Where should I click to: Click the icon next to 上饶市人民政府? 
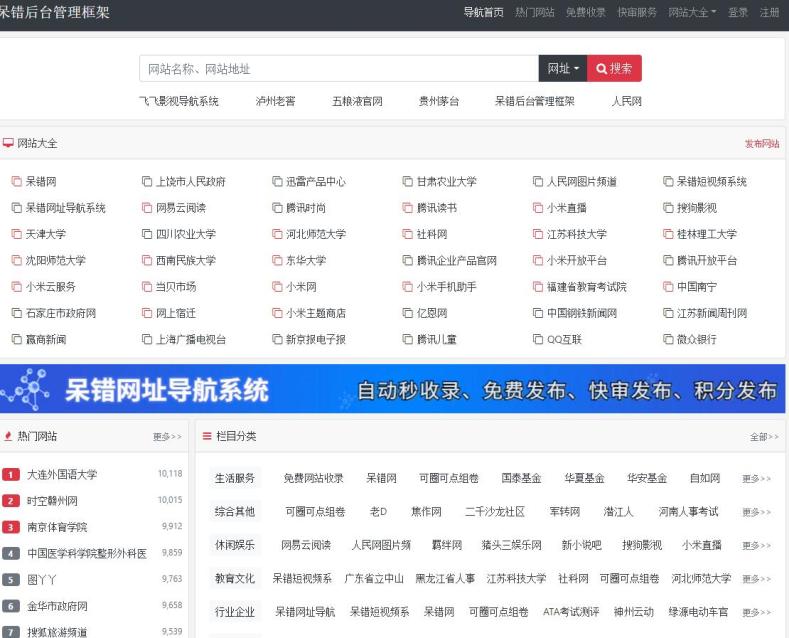point(147,181)
